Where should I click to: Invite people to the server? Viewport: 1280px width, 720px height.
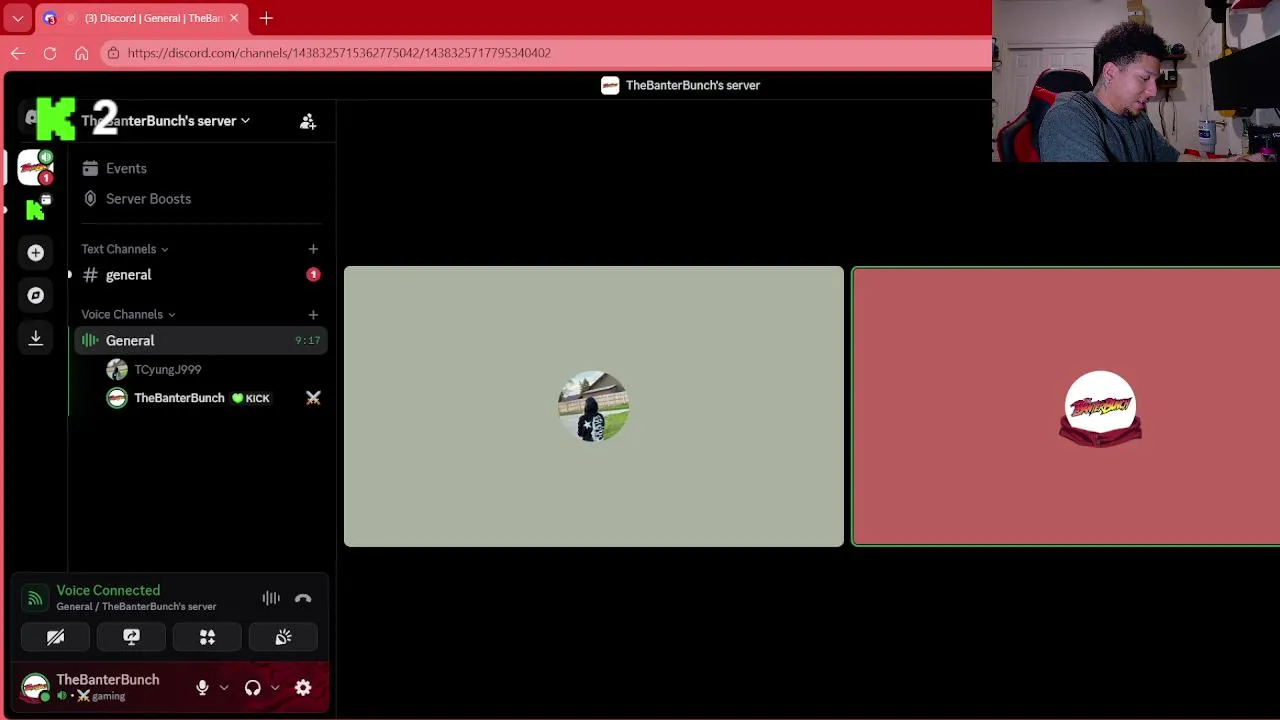(x=308, y=121)
